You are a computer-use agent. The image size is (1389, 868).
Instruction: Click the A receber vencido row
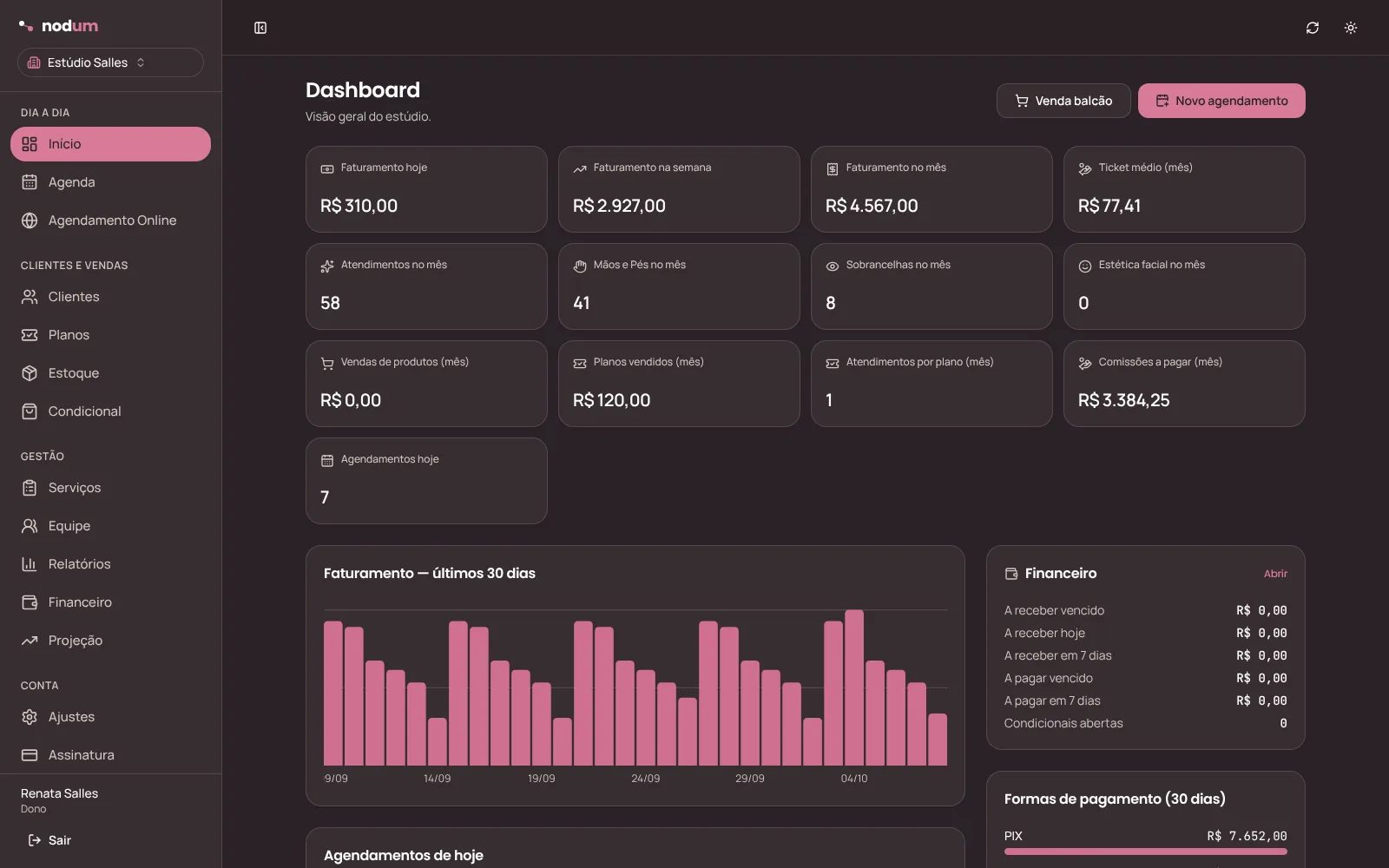click(1146, 610)
